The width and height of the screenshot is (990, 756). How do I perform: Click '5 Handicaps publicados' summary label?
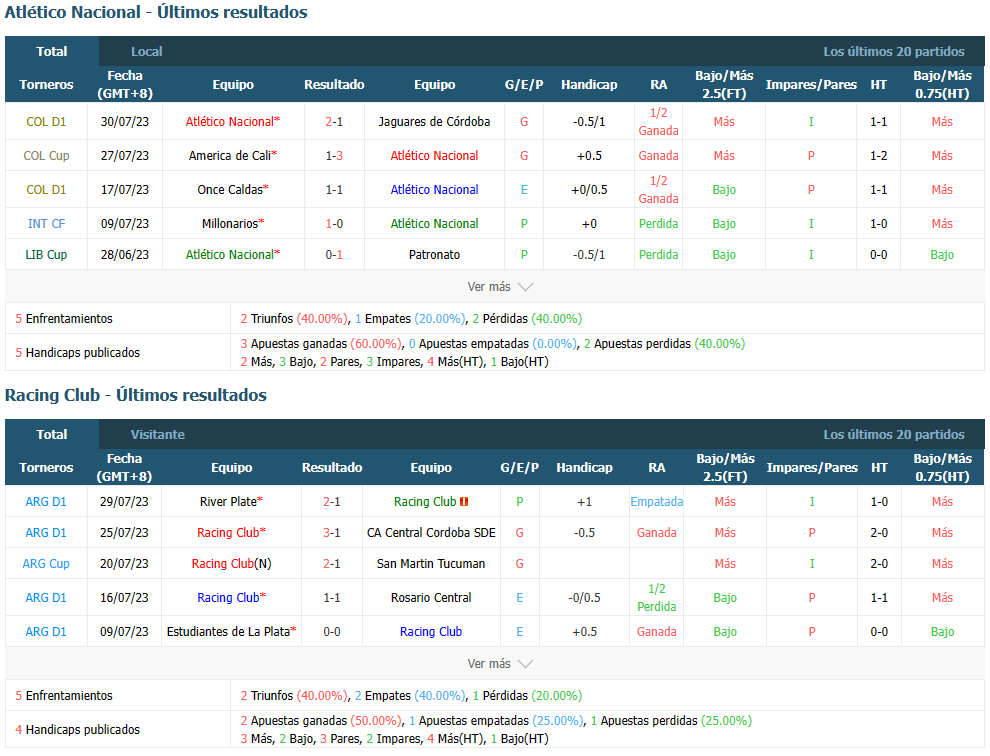(78, 353)
